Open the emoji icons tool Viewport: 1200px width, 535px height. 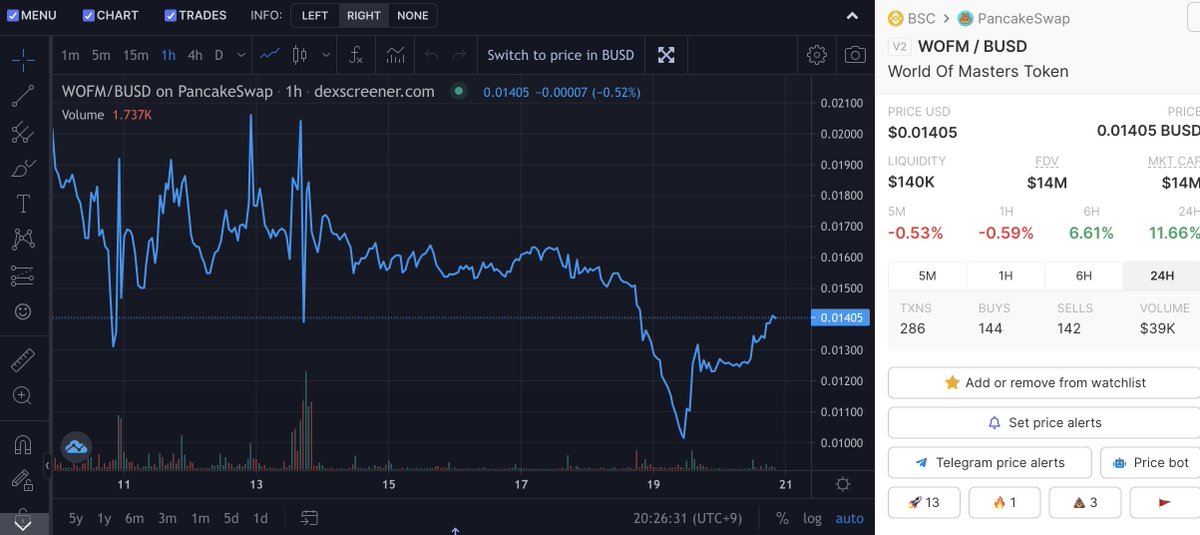[23, 312]
